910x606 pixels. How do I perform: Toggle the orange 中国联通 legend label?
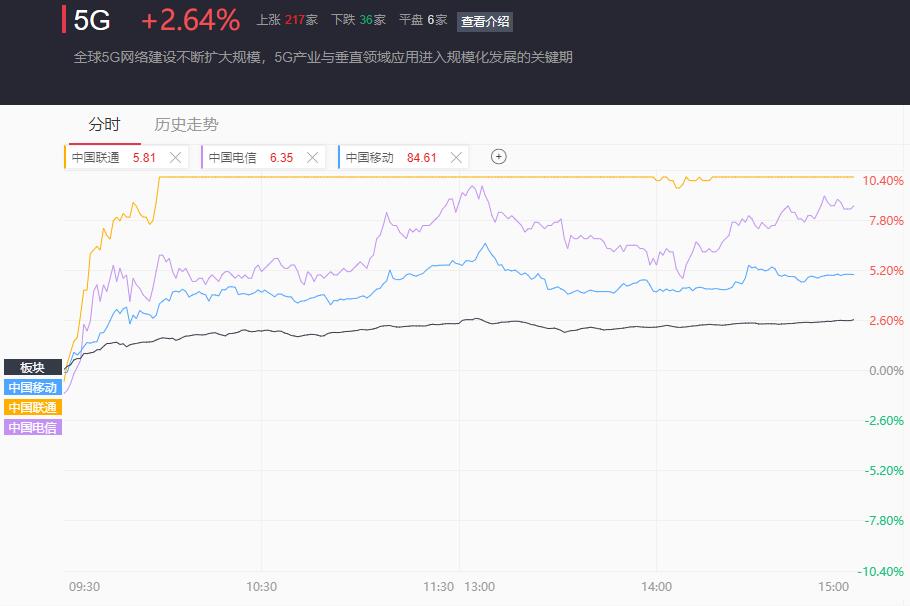(x=32, y=407)
